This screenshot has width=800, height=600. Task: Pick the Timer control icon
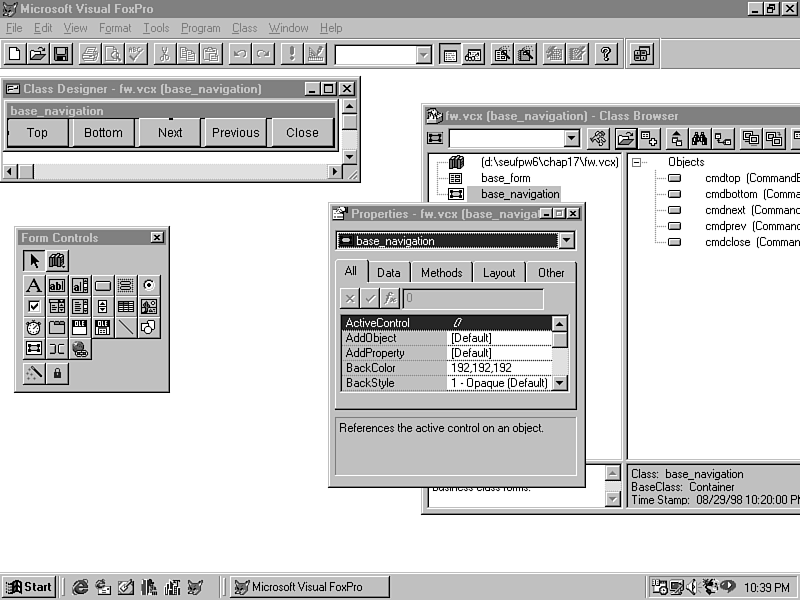pyautogui.click(x=34, y=328)
